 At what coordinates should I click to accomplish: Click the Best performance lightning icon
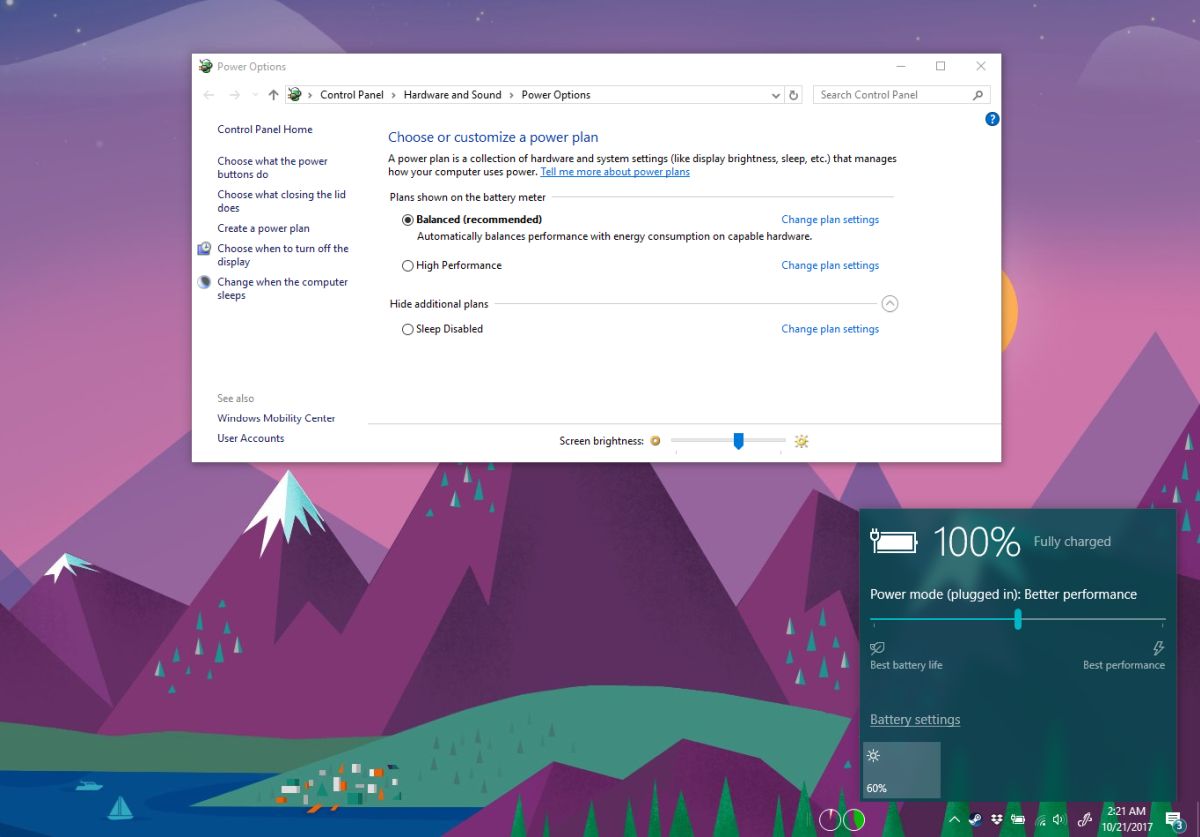click(x=1159, y=648)
